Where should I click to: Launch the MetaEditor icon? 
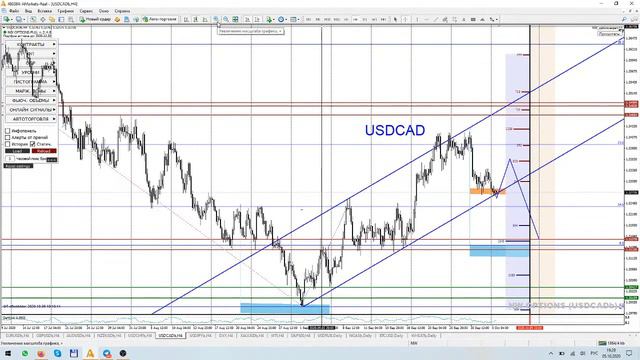pyautogui.click(x=117, y=19)
